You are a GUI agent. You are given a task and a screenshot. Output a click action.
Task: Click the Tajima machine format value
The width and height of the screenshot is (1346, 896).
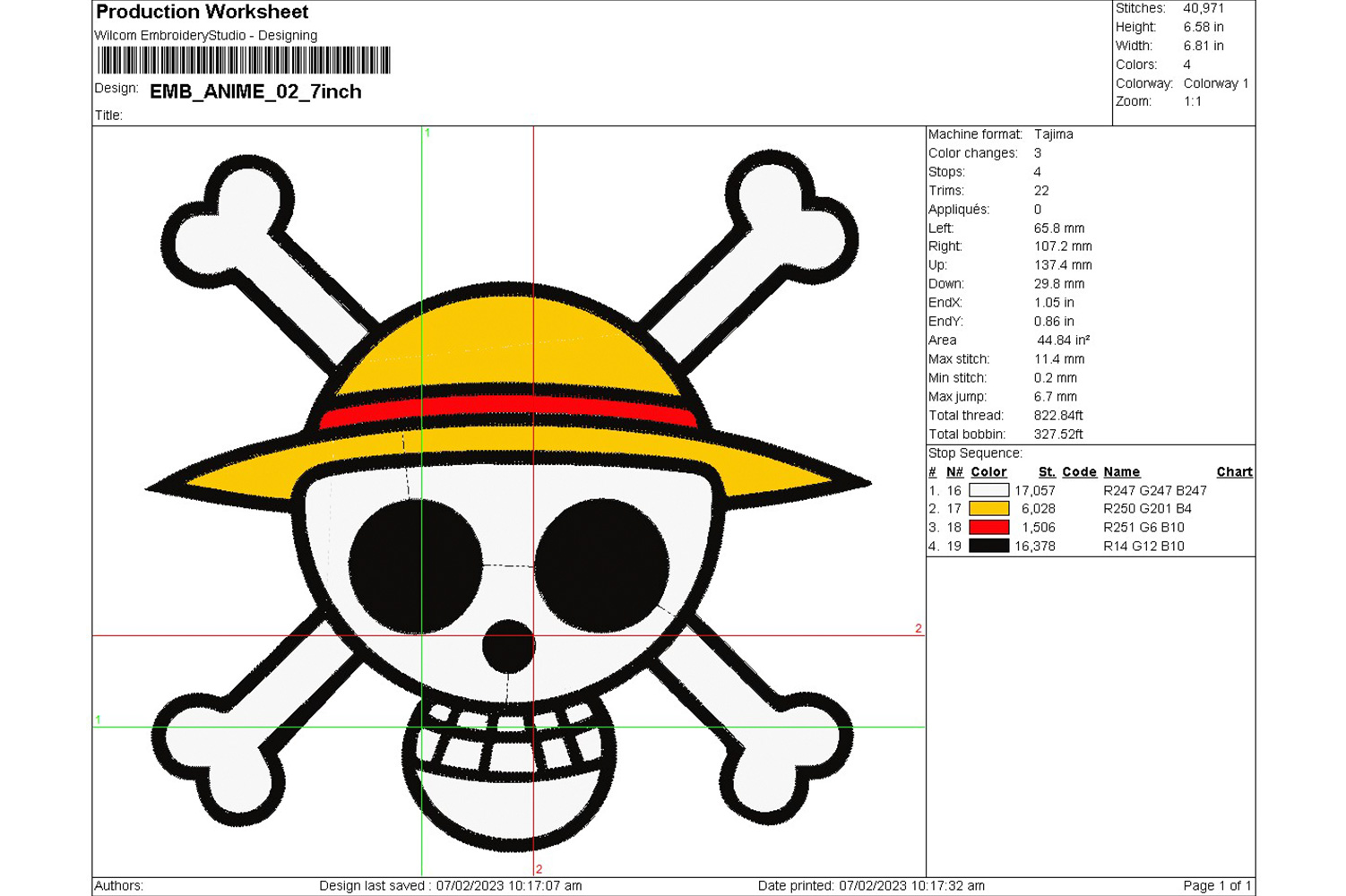click(x=1053, y=134)
